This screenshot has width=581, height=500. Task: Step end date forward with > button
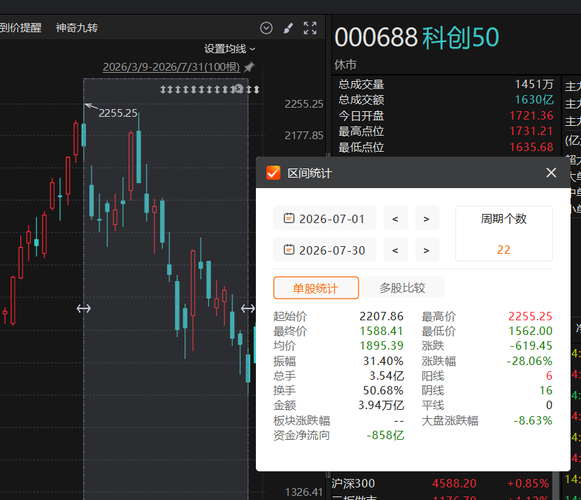tap(426, 250)
